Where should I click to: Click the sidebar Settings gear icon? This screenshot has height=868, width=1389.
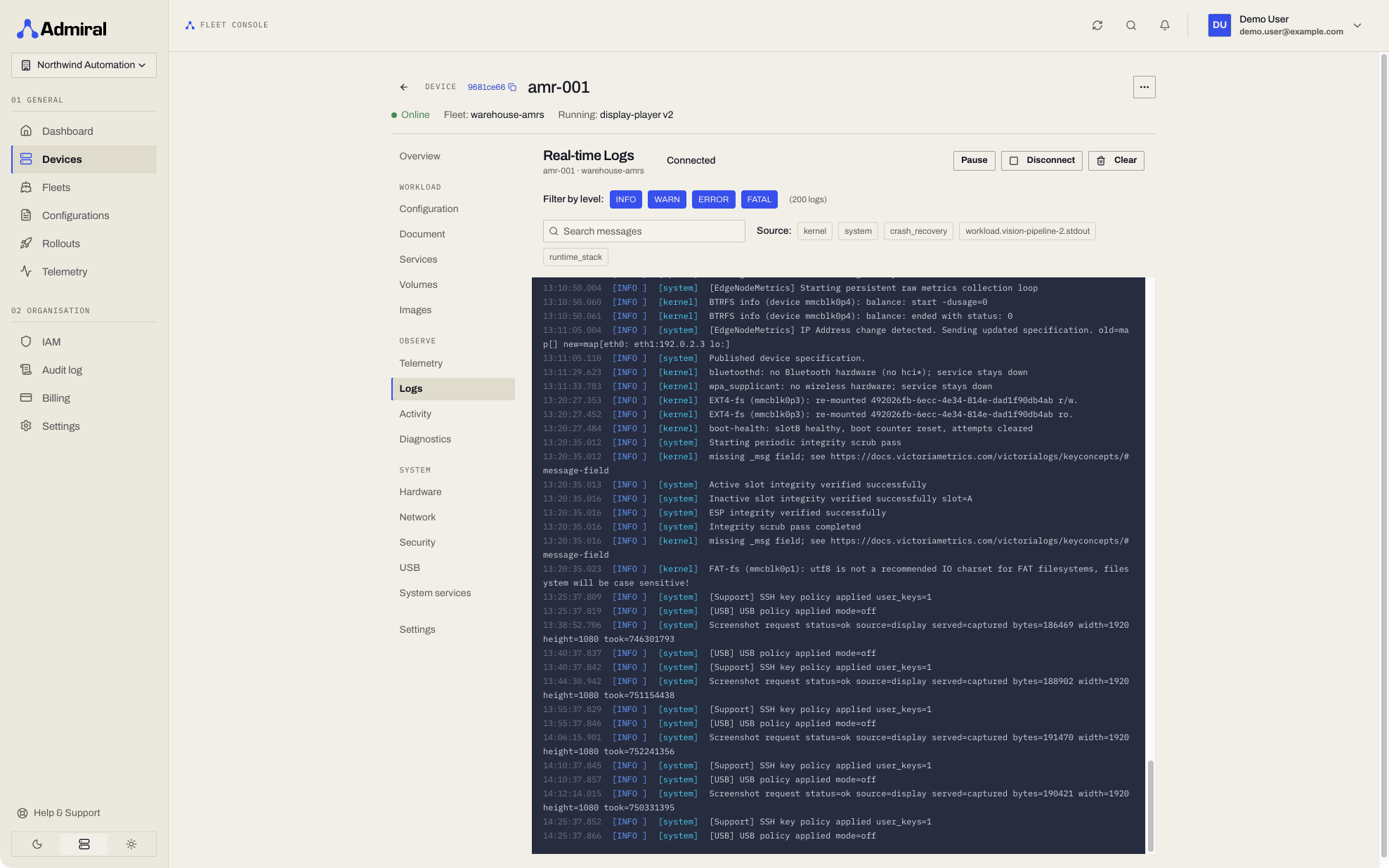pos(26,426)
